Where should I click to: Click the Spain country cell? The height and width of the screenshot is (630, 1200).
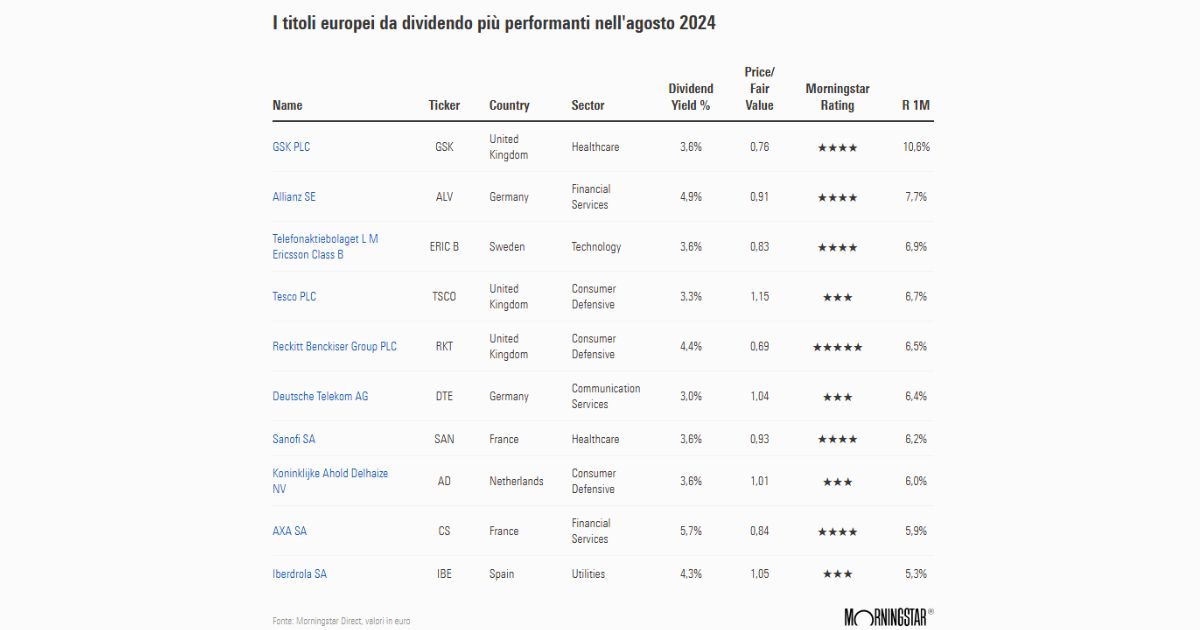coord(503,574)
